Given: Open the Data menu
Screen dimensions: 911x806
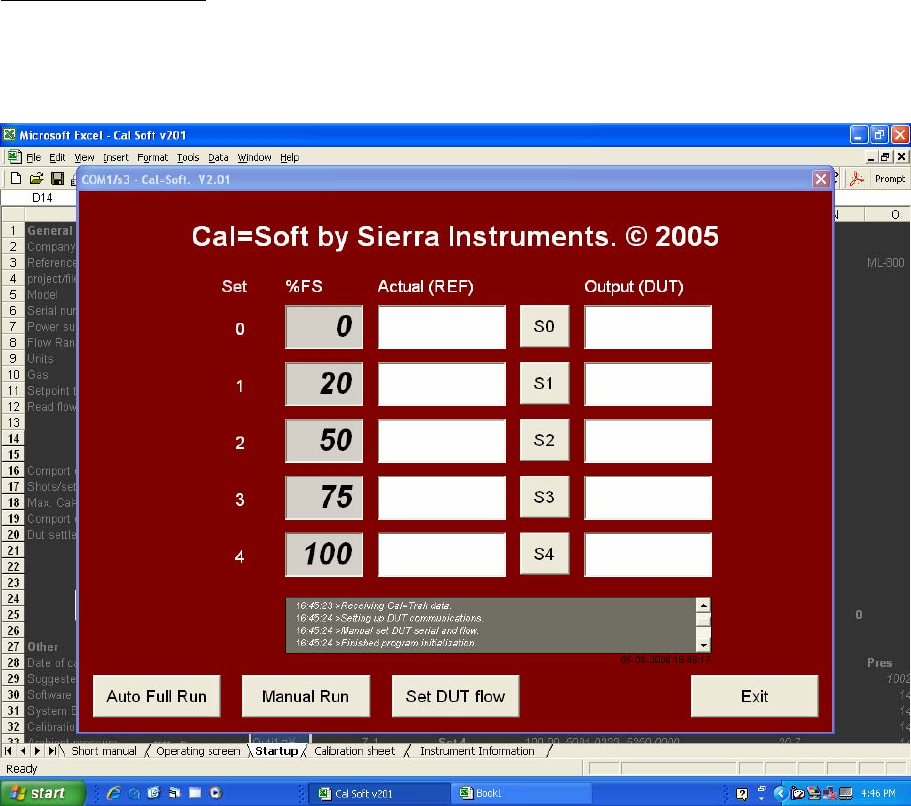Looking at the screenshot, I should pyautogui.click(x=218, y=157).
